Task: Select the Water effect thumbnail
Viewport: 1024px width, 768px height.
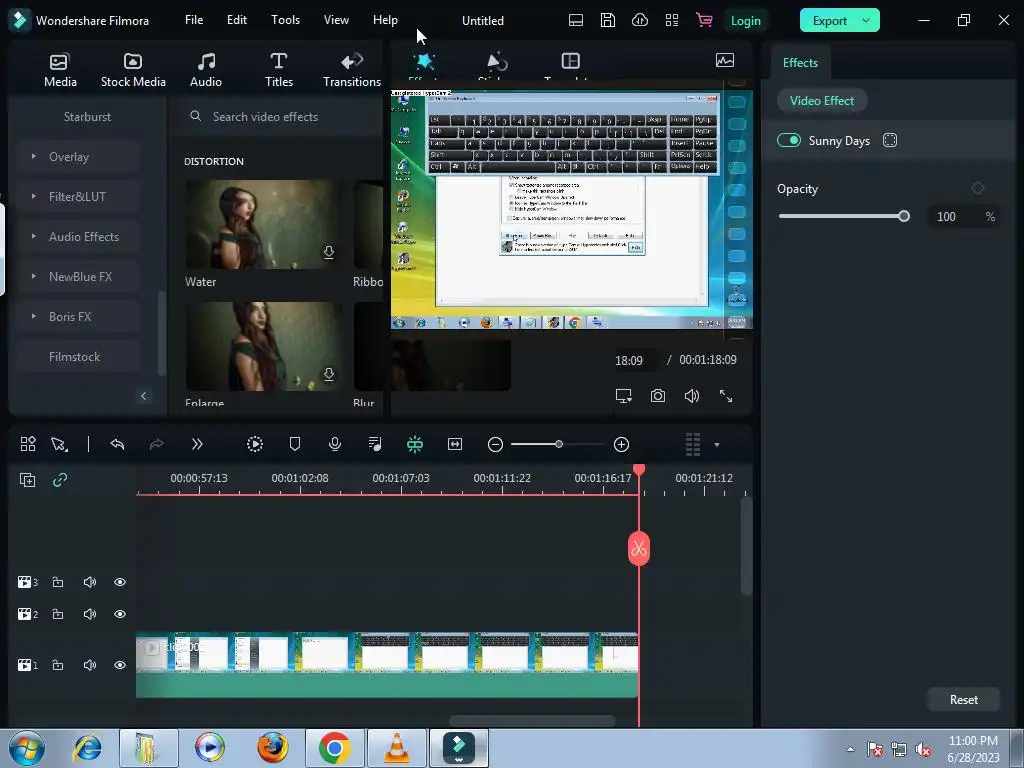Action: tap(264, 224)
